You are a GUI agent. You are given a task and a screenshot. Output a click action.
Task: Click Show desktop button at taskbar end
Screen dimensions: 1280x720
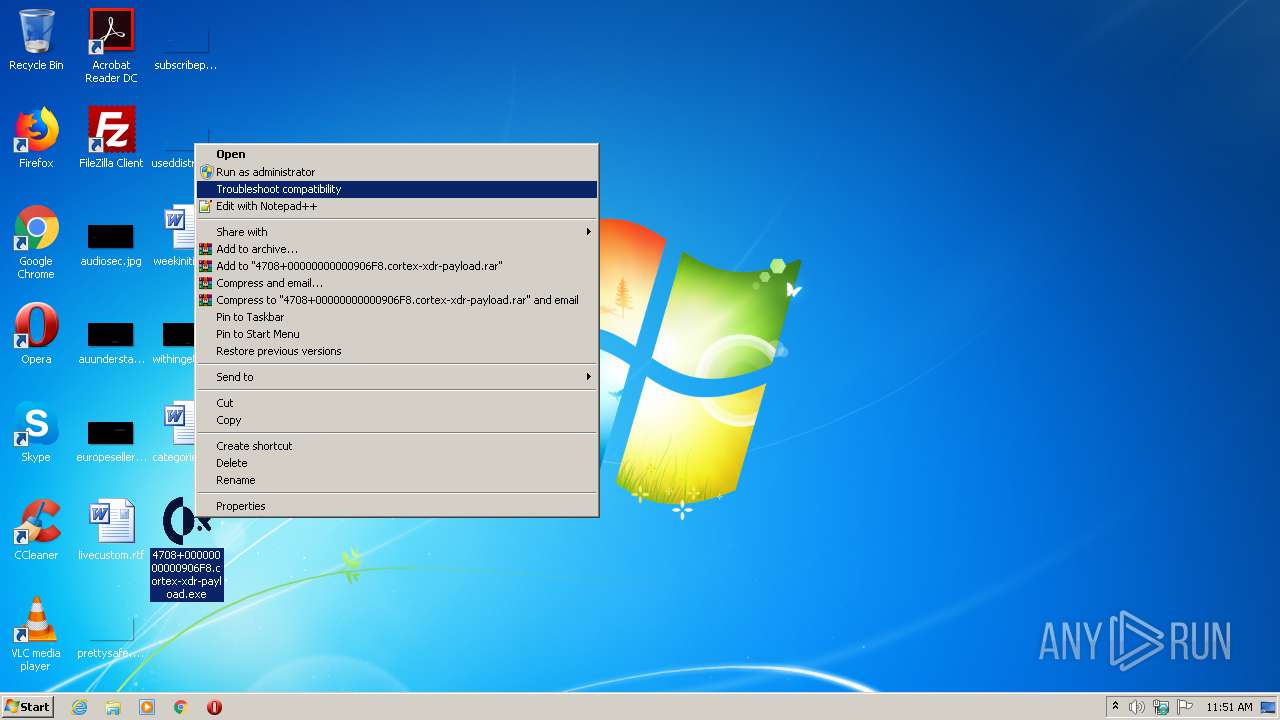pyautogui.click(x=1269, y=707)
